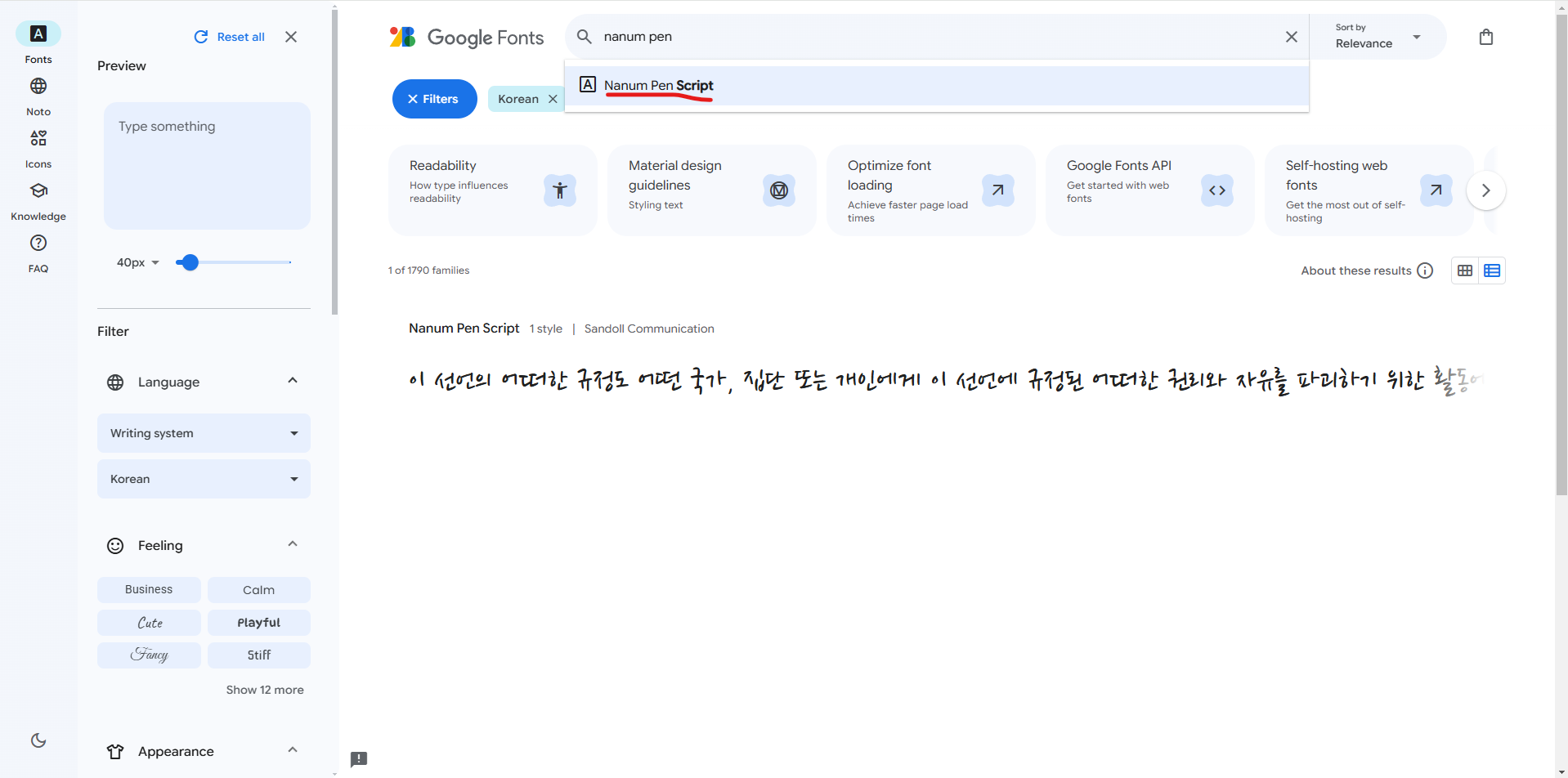Click Show 12 more feelings
Screen dimensions: 1568x778
pos(265,690)
